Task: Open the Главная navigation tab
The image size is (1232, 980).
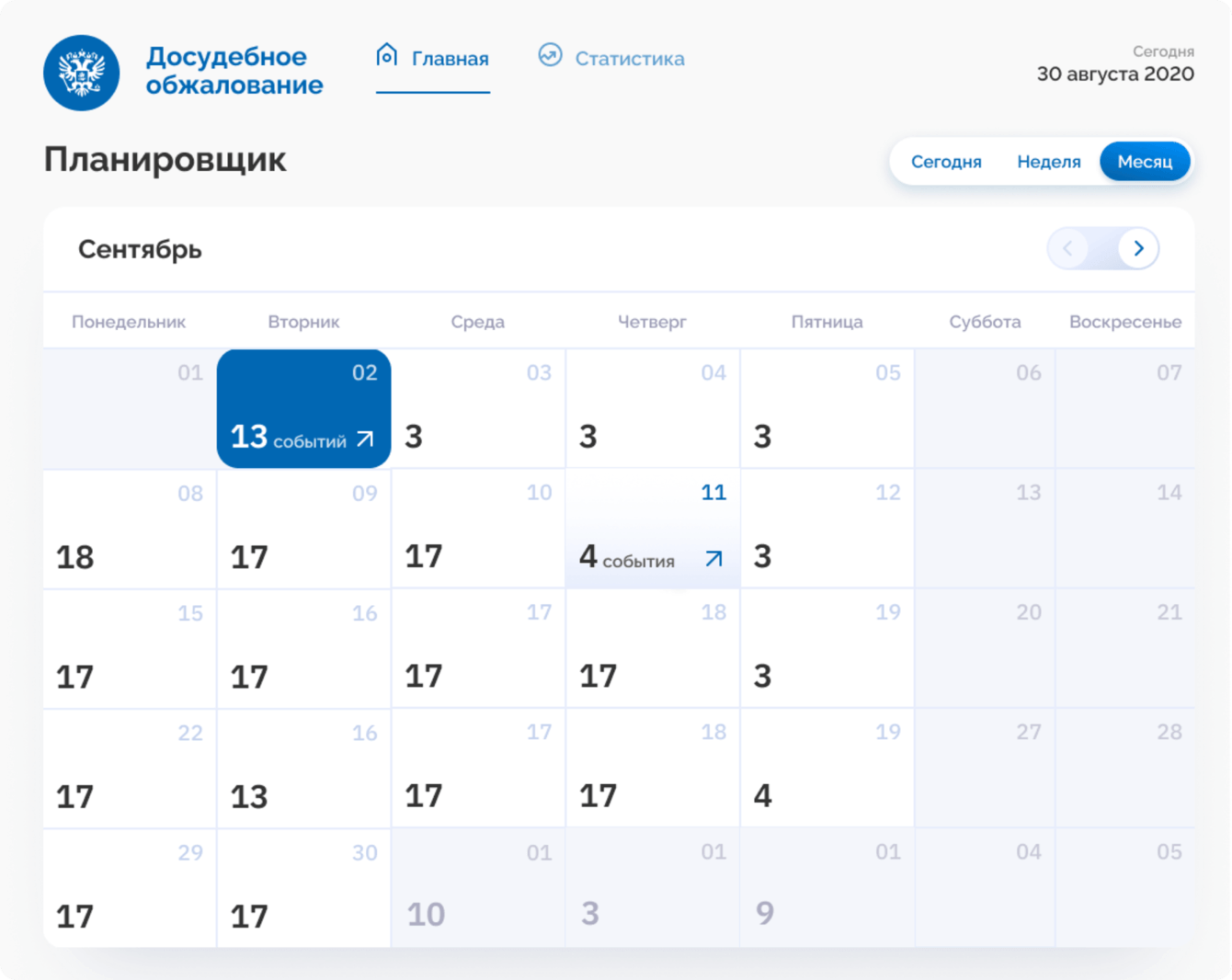Action: (x=433, y=59)
